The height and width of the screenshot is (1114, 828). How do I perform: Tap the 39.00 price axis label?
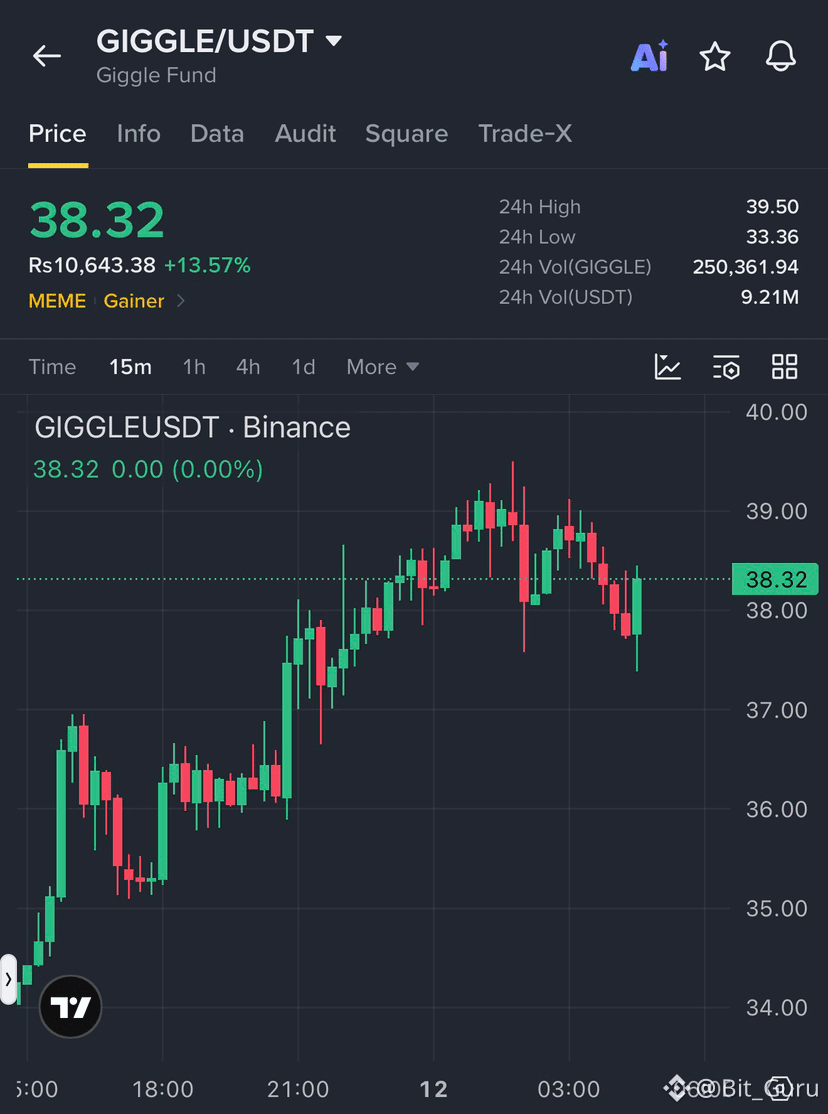[x=777, y=512]
